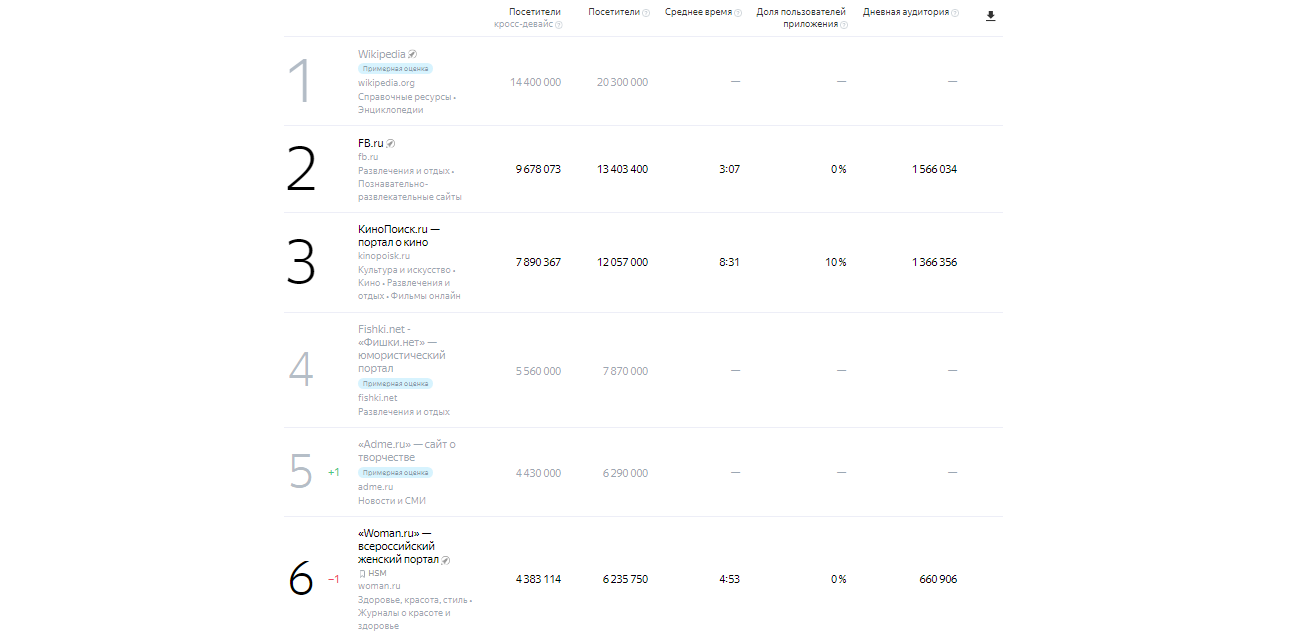Click help icon for Доля пользователей приложения

844,25
